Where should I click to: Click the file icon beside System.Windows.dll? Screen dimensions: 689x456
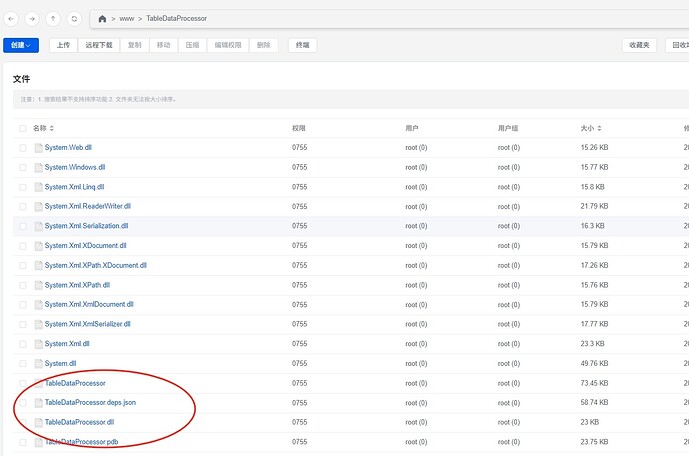(39, 167)
